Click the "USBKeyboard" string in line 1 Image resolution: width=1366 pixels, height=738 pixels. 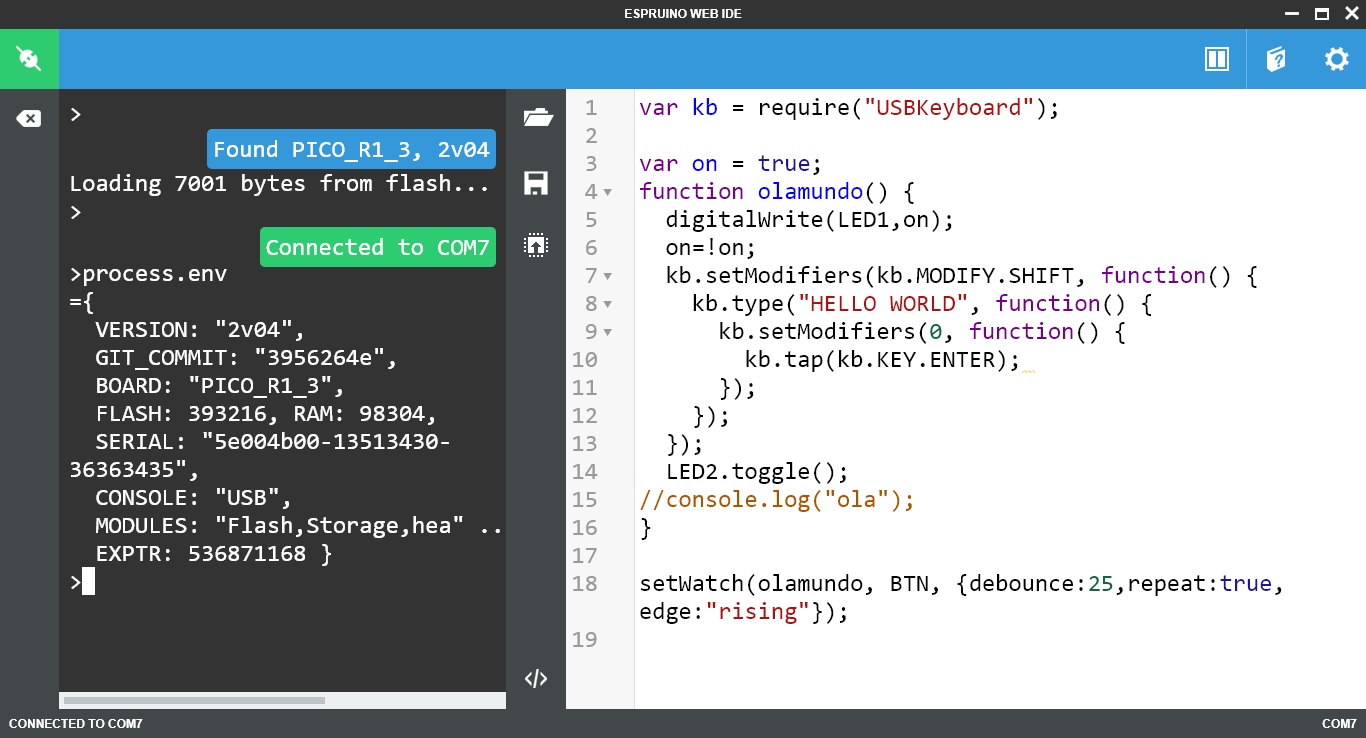click(950, 108)
